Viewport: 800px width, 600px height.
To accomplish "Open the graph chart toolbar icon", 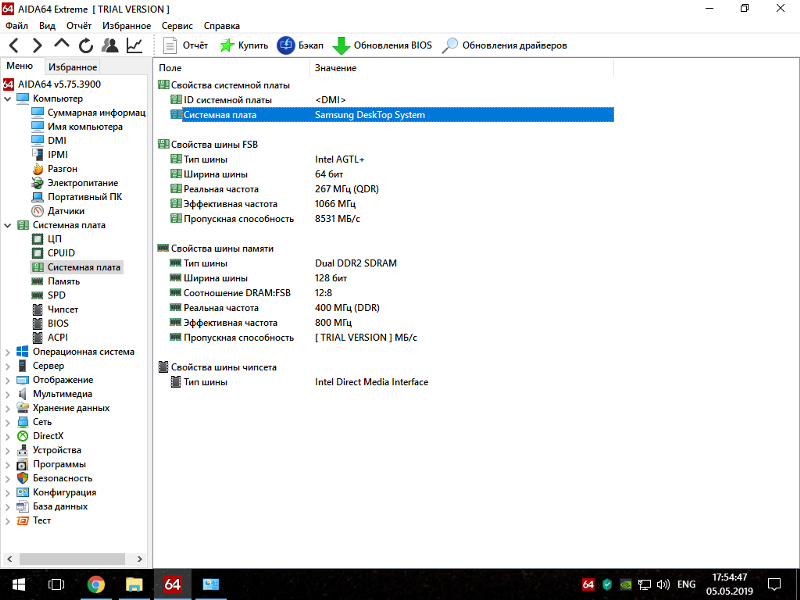I will (x=134, y=46).
